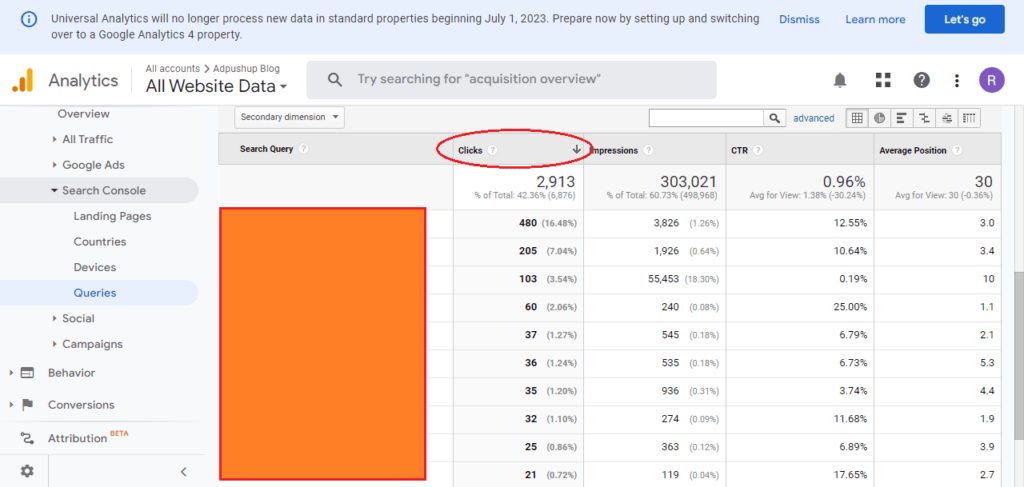Image resolution: width=1024 pixels, height=487 pixels.
Task: Click the help icon beside CTR header
Action: [759, 150]
